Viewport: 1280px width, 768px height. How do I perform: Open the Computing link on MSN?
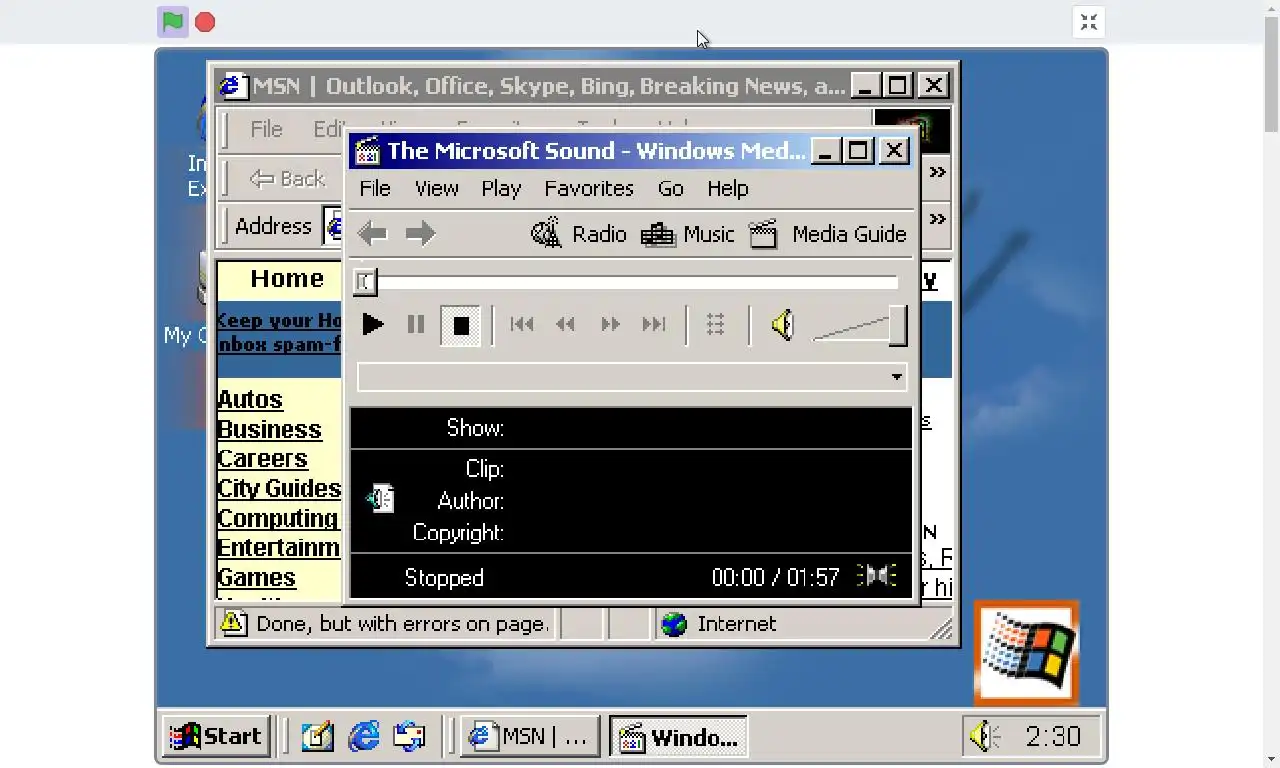pos(279,518)
